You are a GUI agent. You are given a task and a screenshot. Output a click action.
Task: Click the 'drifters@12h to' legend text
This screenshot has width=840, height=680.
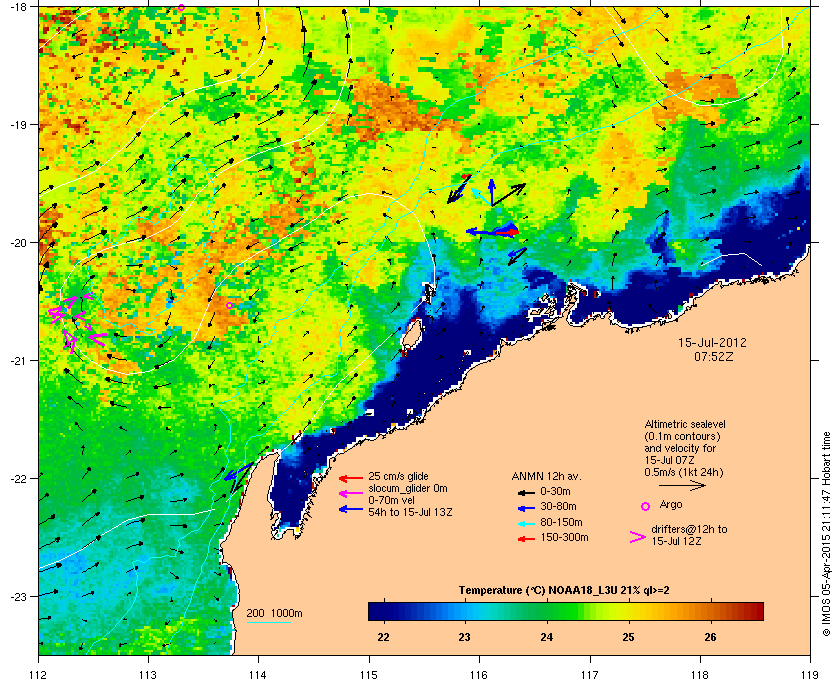(x=689, y=529)
